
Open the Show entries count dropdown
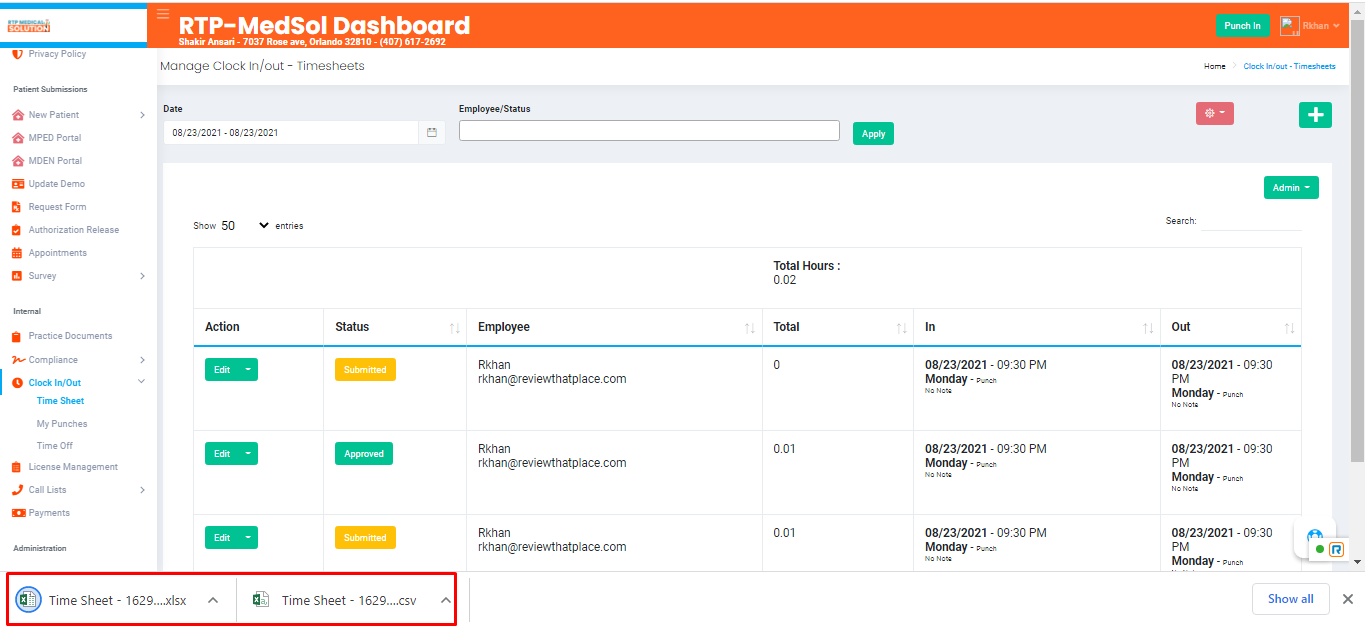[x=245, y=226]
